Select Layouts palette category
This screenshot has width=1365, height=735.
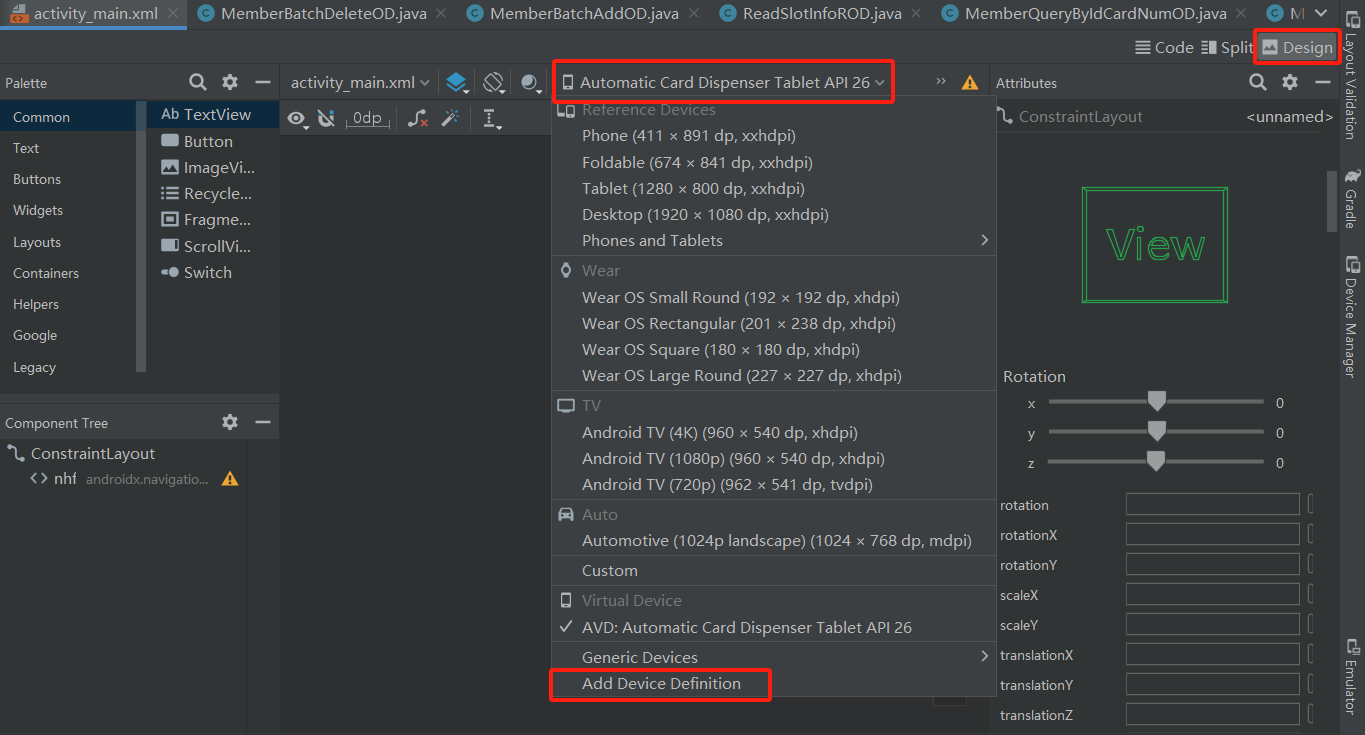(x=68, y=242)
